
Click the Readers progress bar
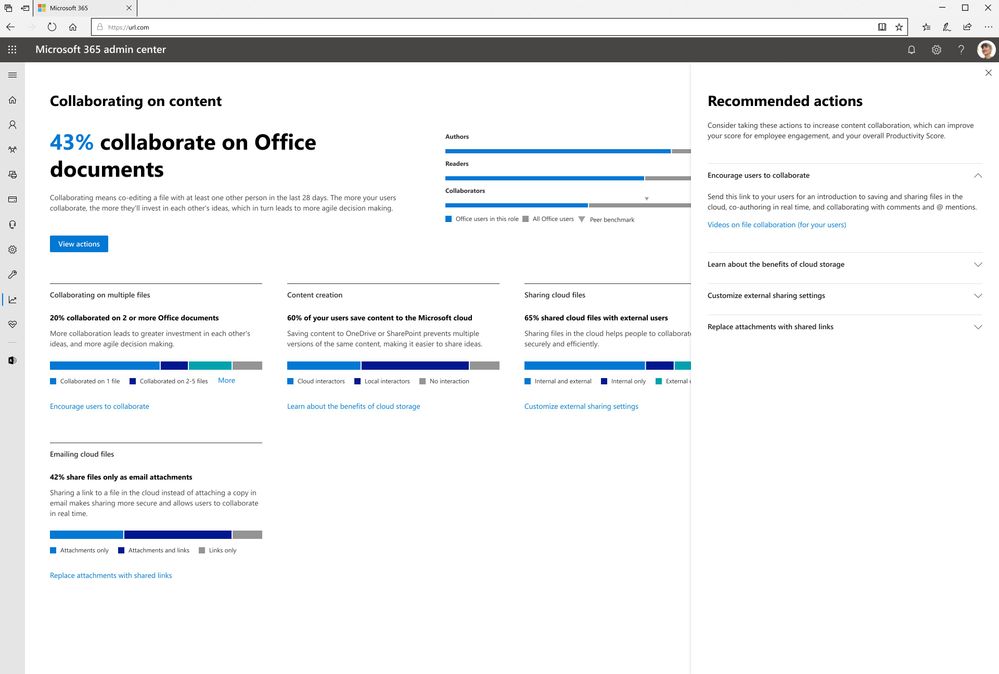(x=568, y=178)
